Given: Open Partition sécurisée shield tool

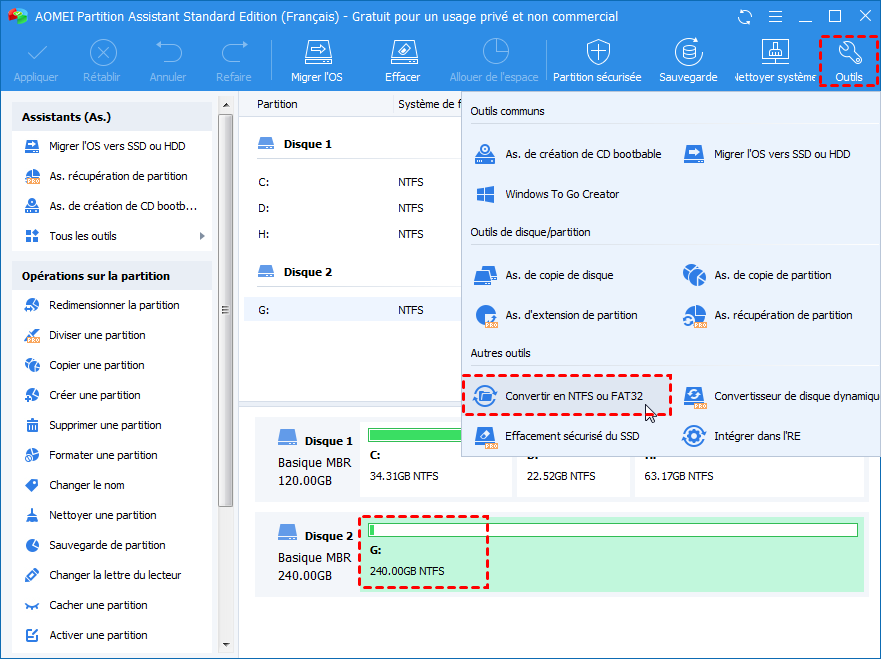Looking at the screenshot, I should point(597,61).
